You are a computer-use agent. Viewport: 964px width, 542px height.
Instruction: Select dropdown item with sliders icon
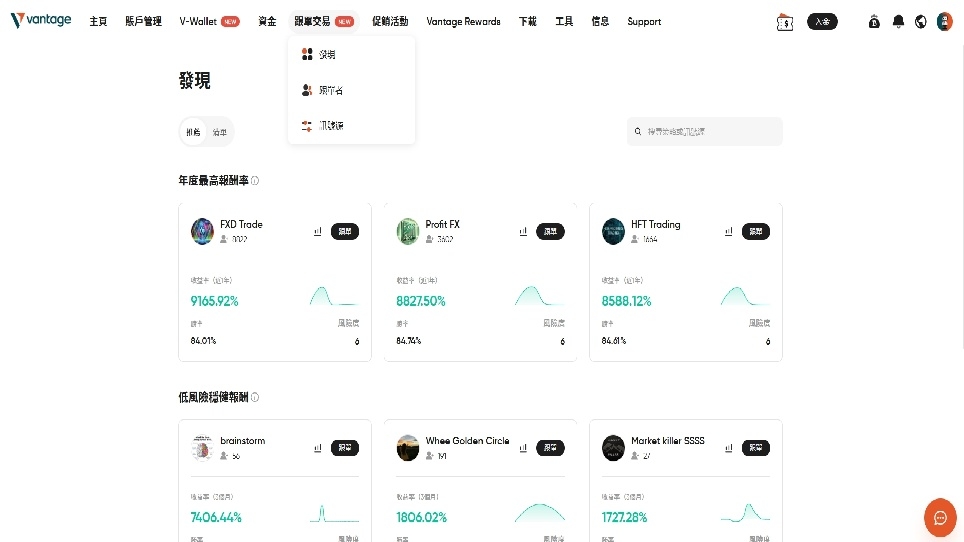351,126
